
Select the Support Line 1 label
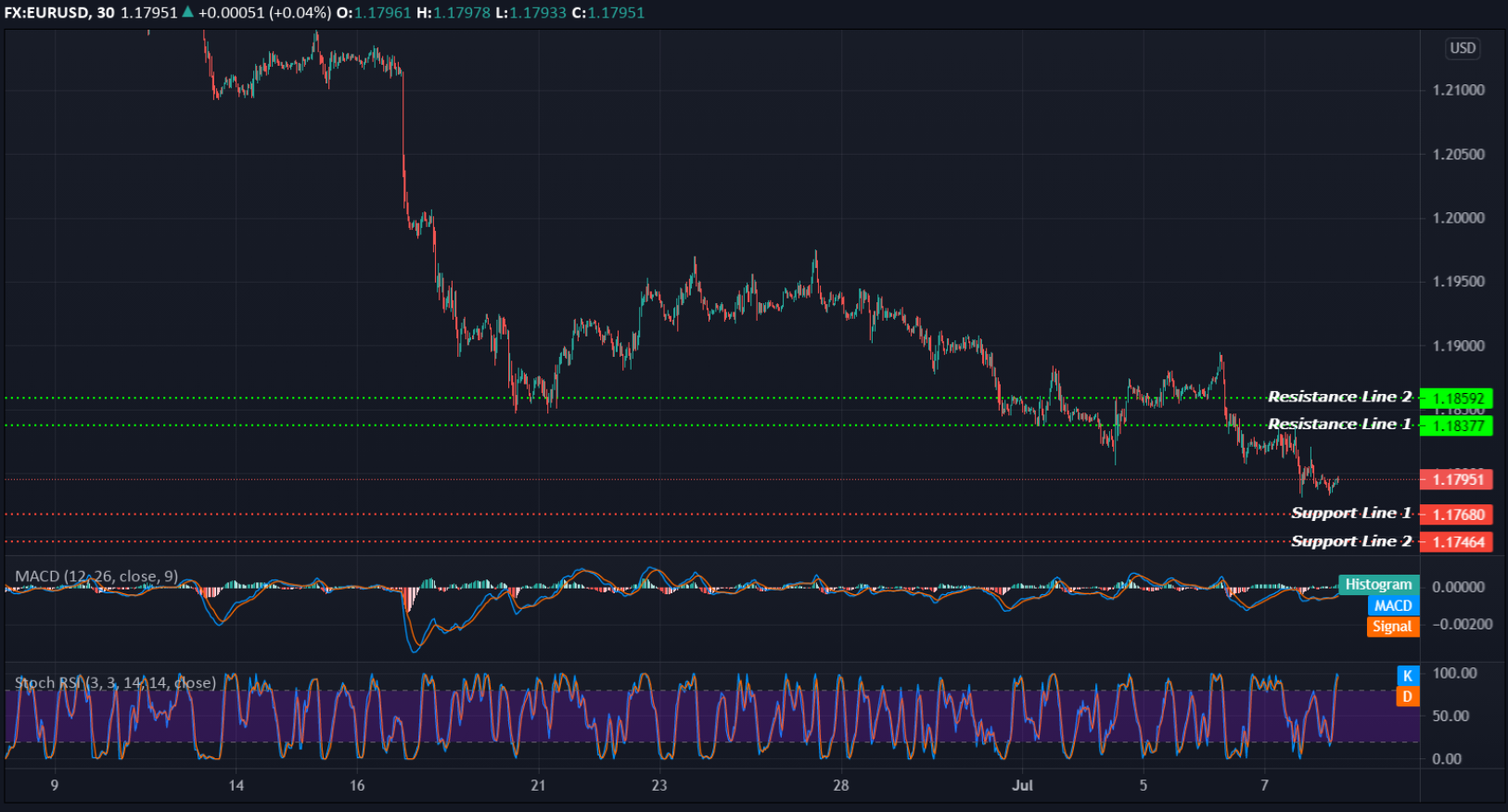1351,514
